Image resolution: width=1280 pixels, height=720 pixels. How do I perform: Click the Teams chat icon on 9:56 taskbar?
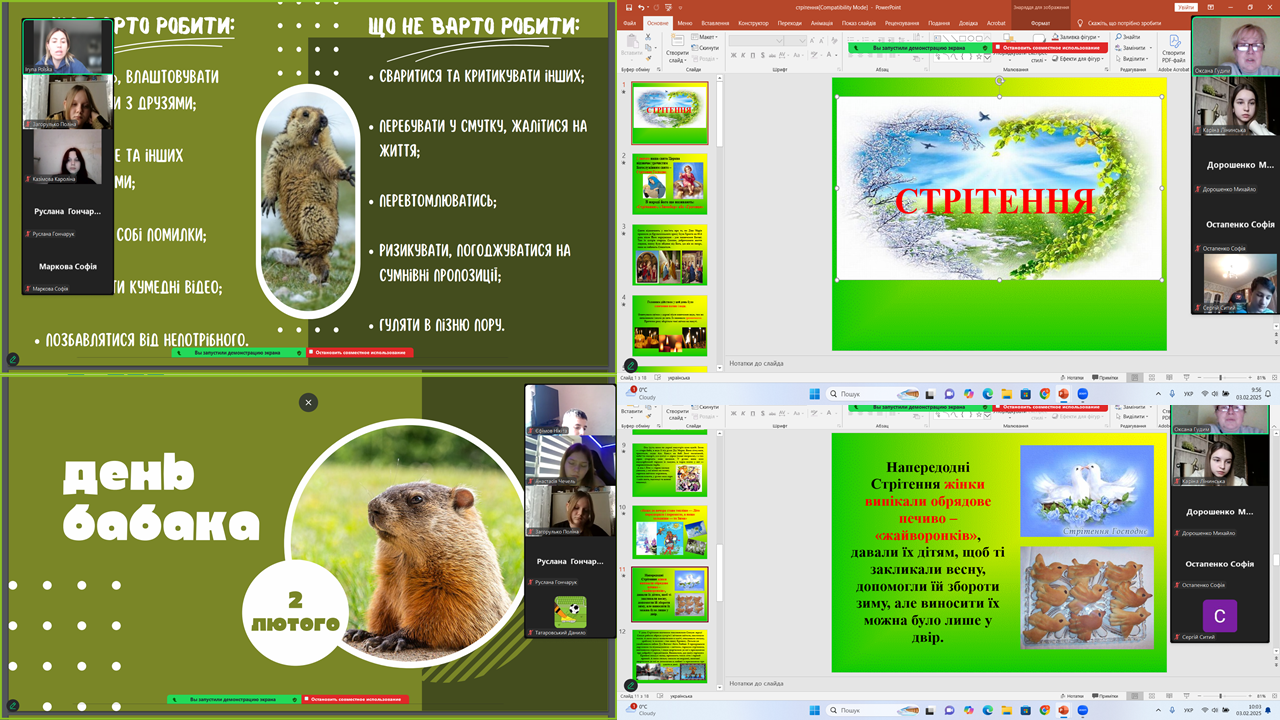[949, 394]
